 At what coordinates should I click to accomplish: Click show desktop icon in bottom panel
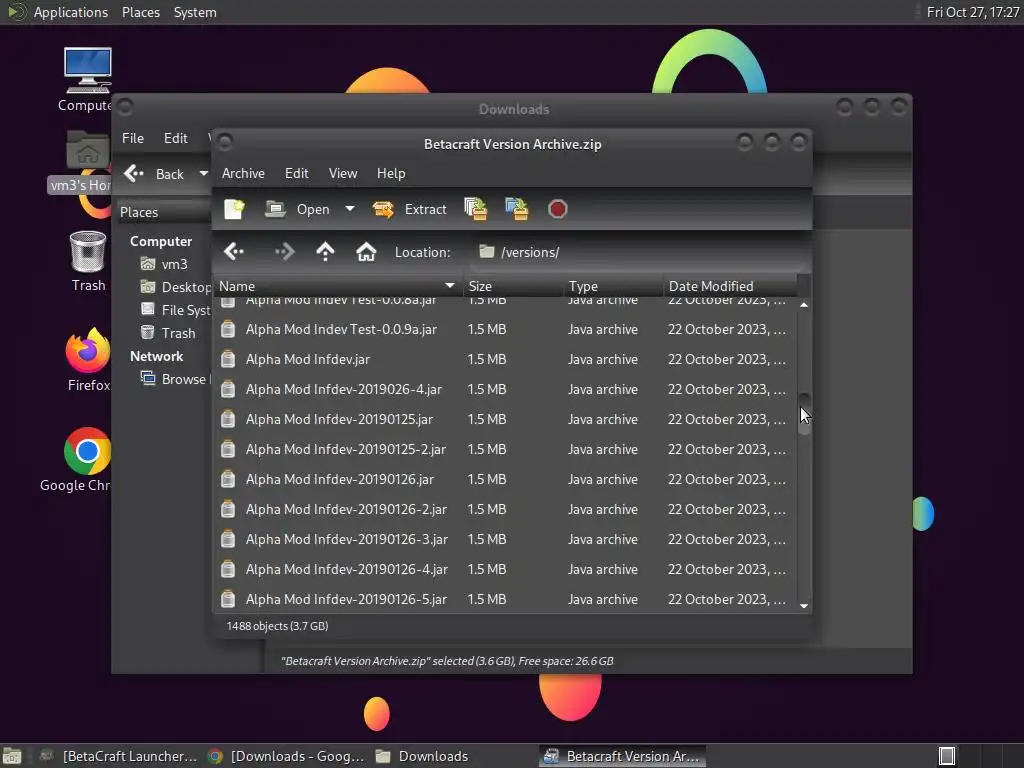coord(12,756)
